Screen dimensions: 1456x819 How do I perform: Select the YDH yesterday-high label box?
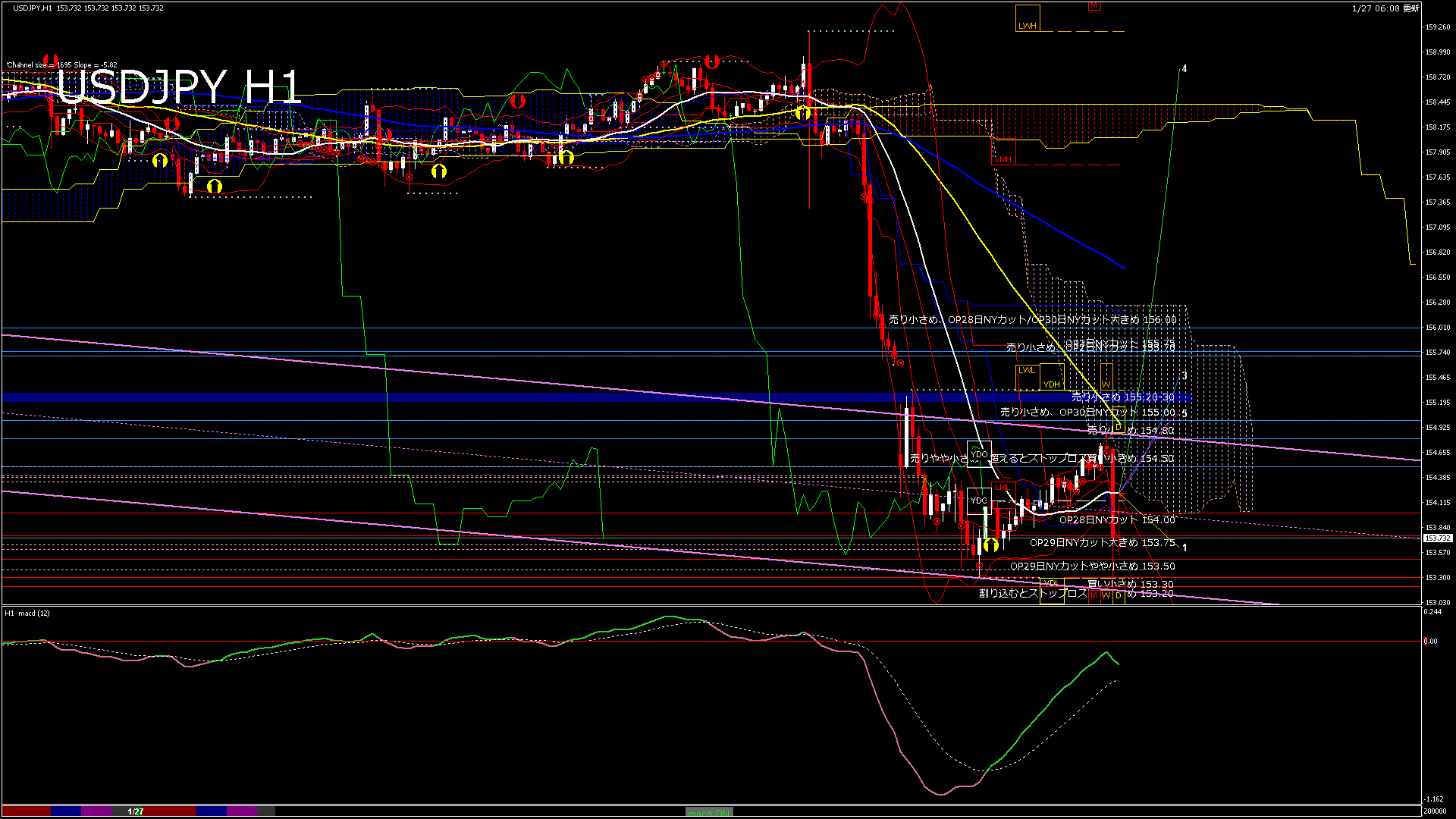click(1052, 379)
